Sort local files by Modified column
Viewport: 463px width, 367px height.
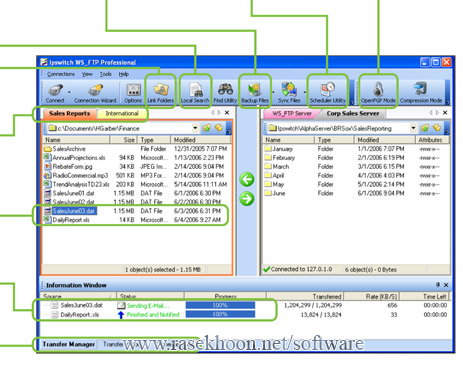coord(201,140)
